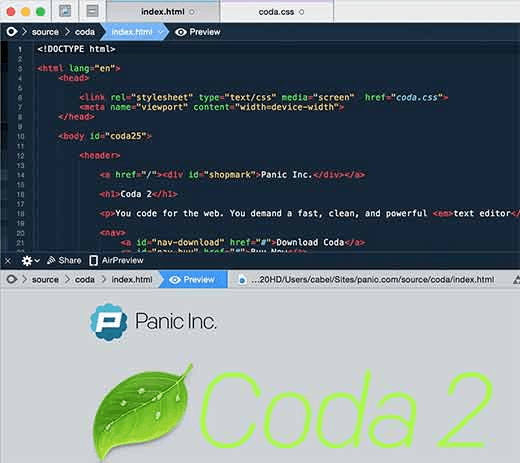Image resolution: width=520 pixels, height=463 pixels.
Task: Click the 'lang="en"' attribute in code
Action: (x=92, y=68)
